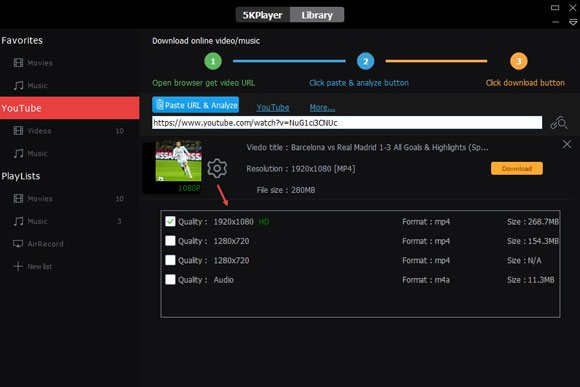Click the video URL input field
Image resolution: width=580 pixels, height=387 pixels.
[347, 122]
